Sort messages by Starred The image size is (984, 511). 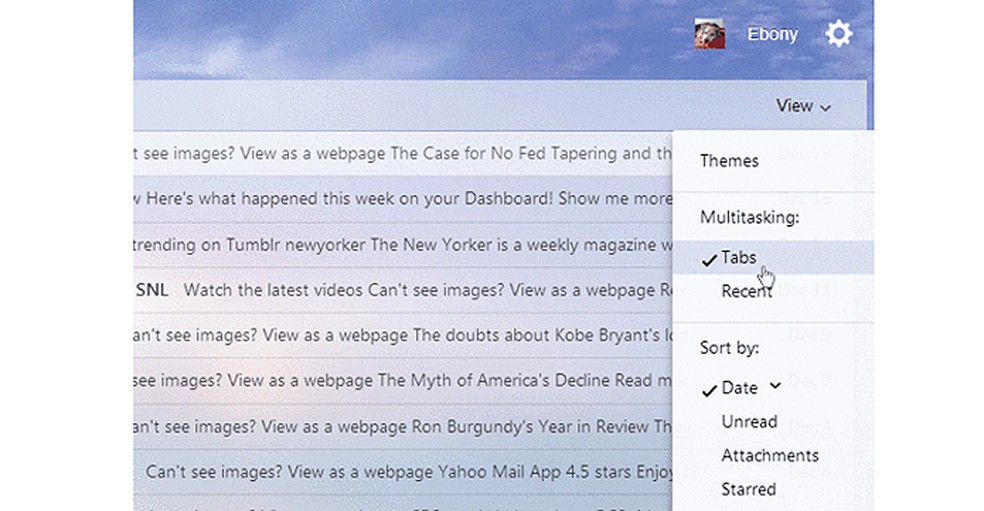(x=749, y=490)
